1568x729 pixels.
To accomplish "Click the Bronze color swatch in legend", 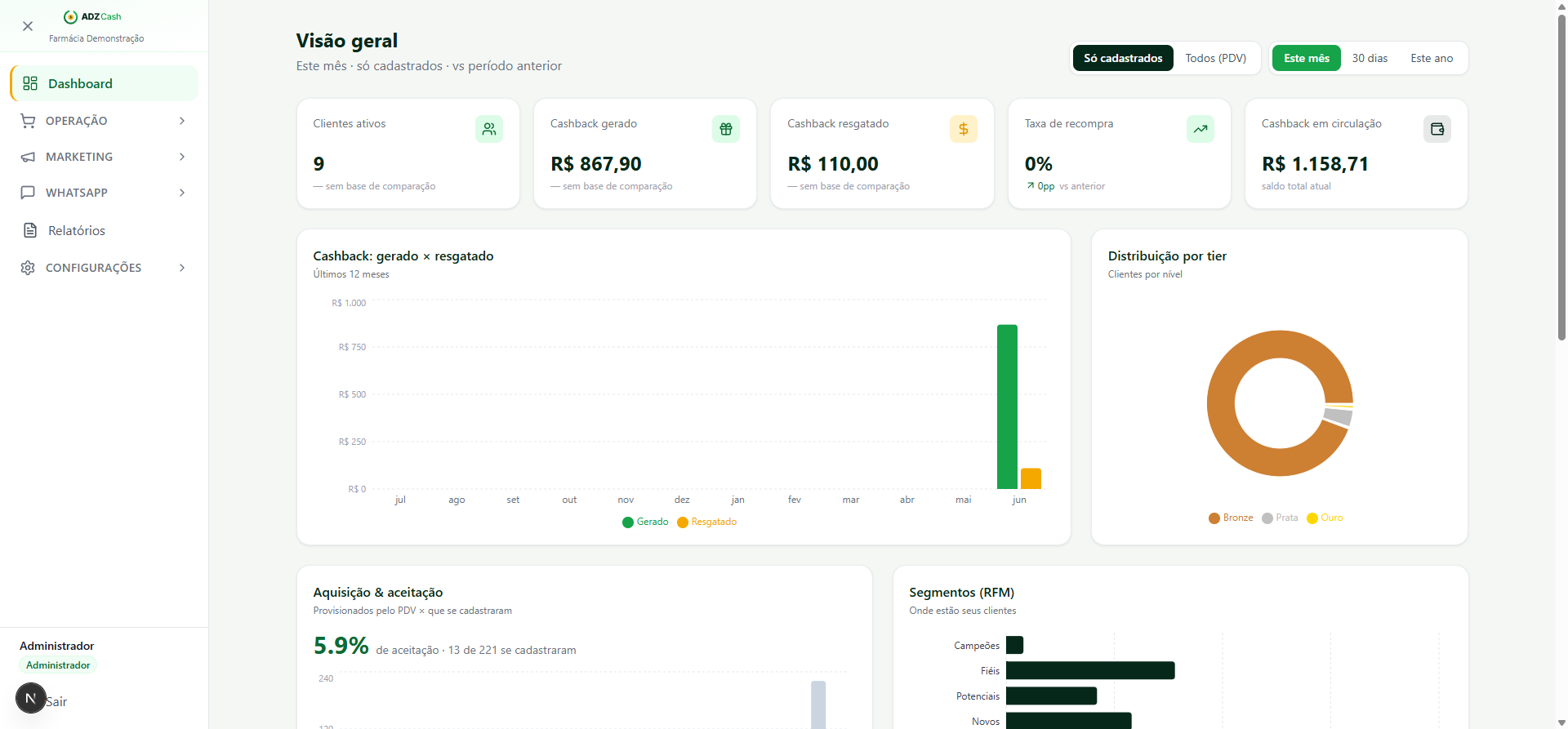I will [1214, 518].
